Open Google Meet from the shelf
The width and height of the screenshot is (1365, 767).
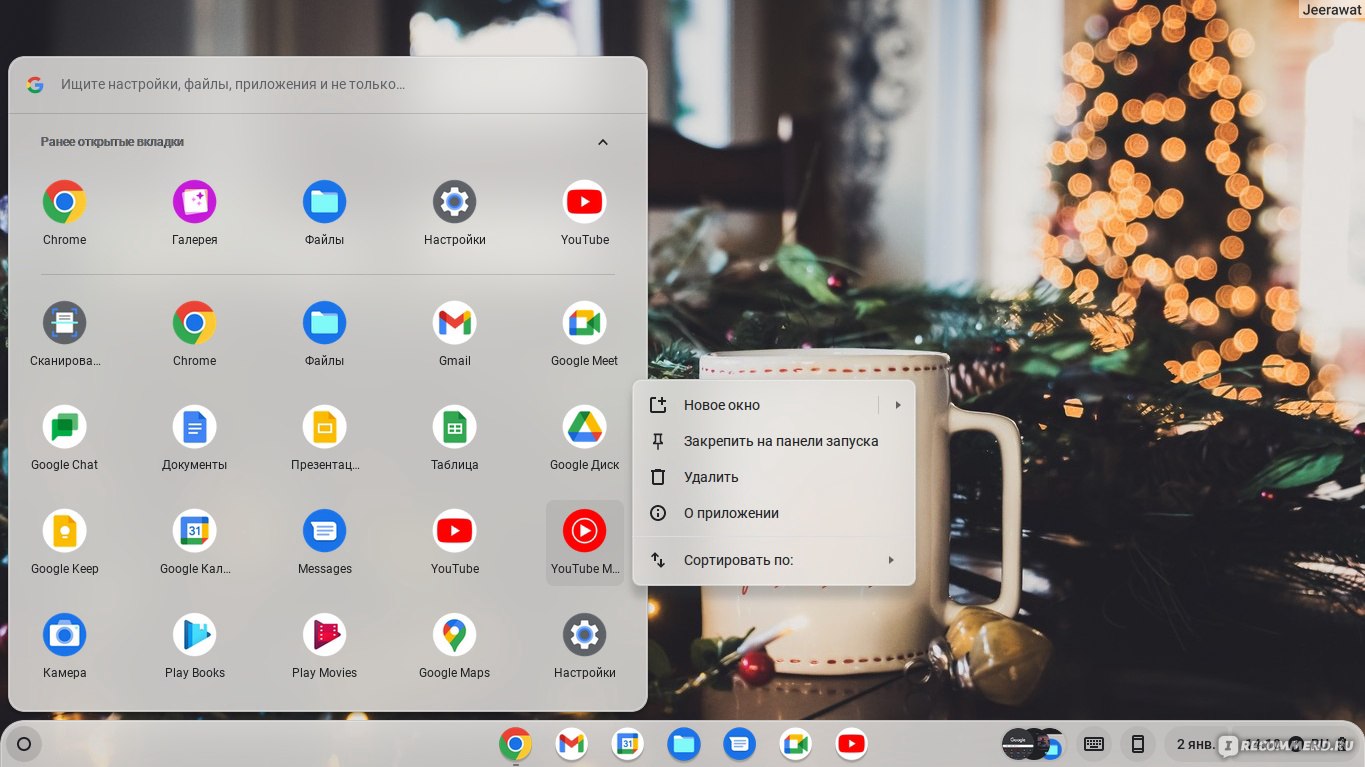coord(795,744)
